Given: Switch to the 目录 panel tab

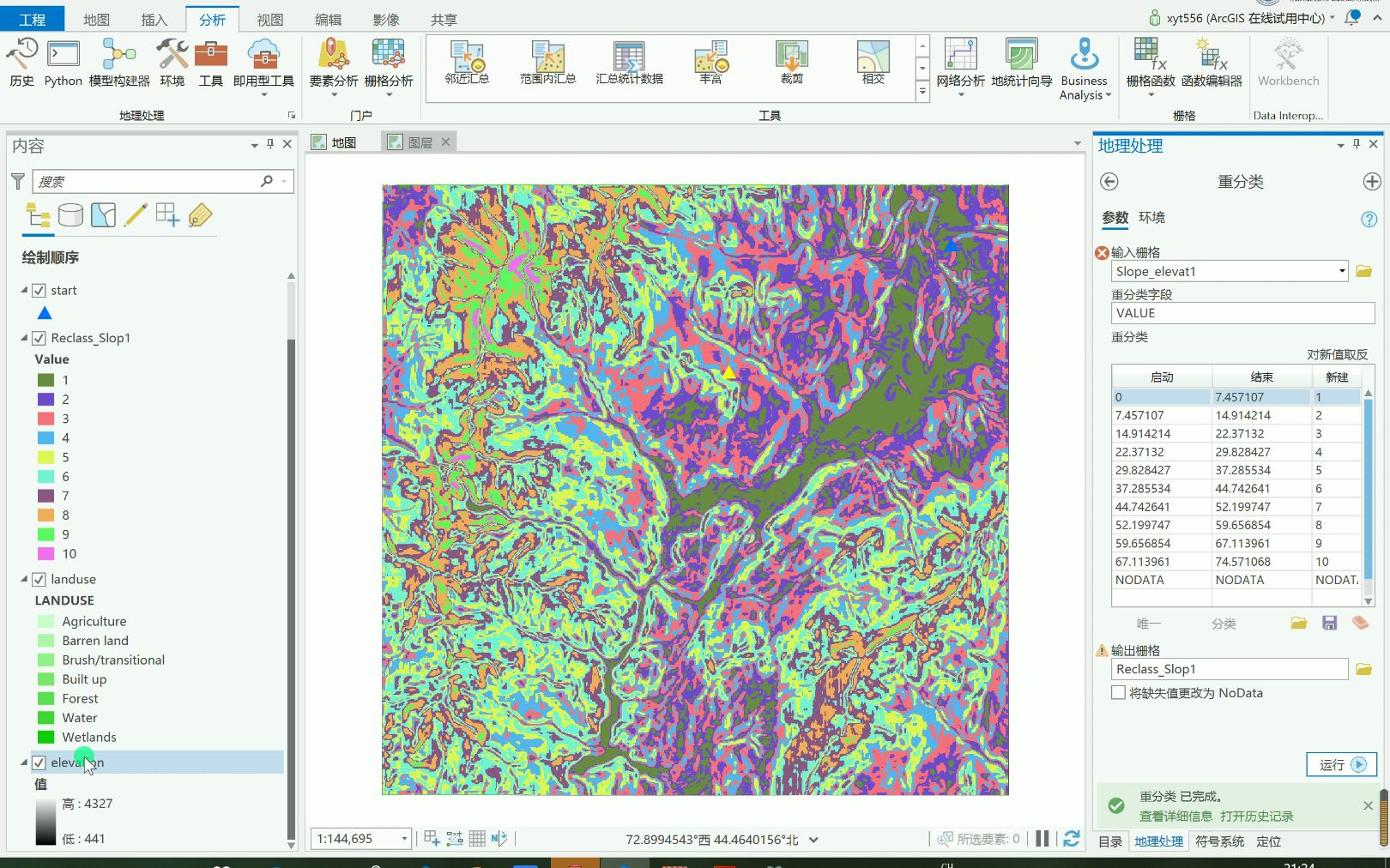Looking at the screenshot, I should 1109,841.
